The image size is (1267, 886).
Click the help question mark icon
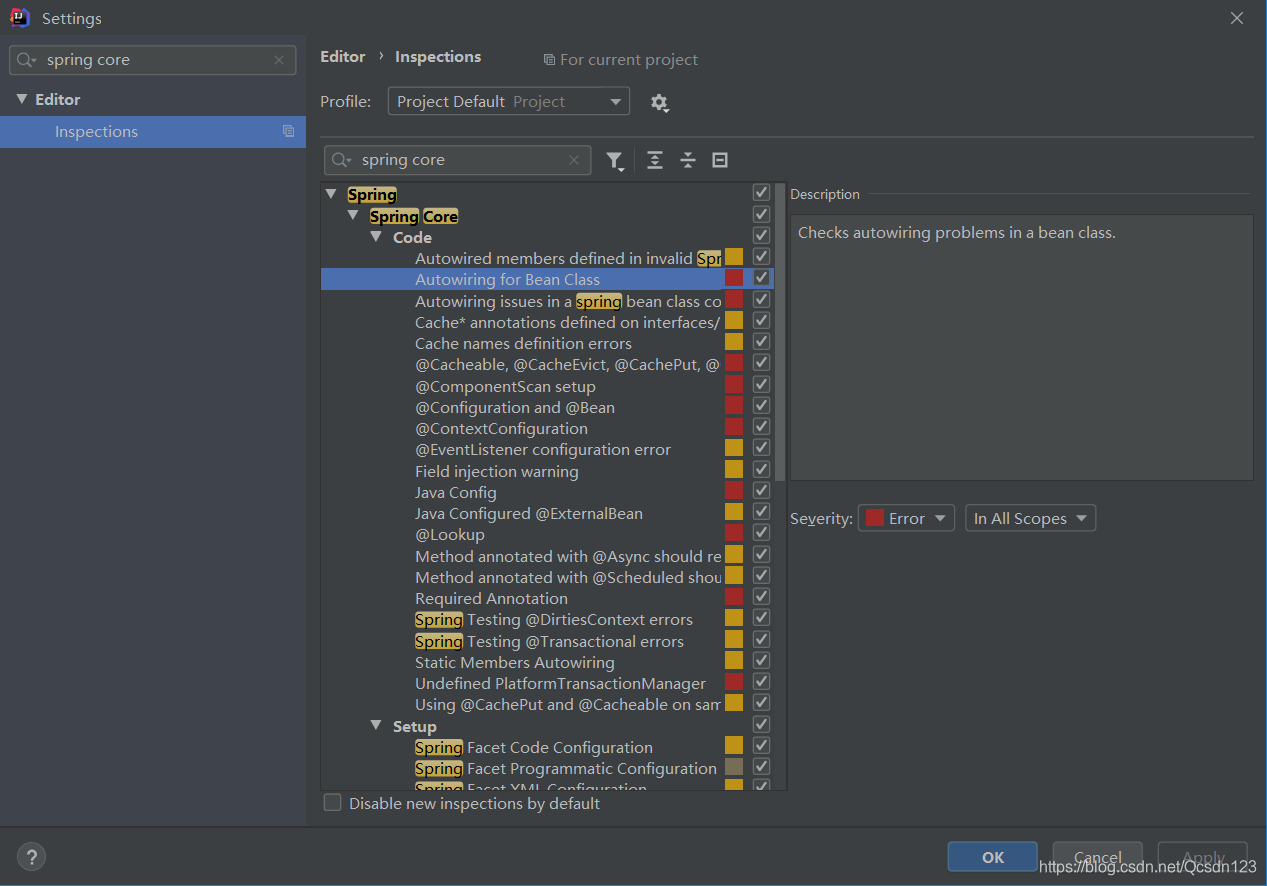(31, 857)
